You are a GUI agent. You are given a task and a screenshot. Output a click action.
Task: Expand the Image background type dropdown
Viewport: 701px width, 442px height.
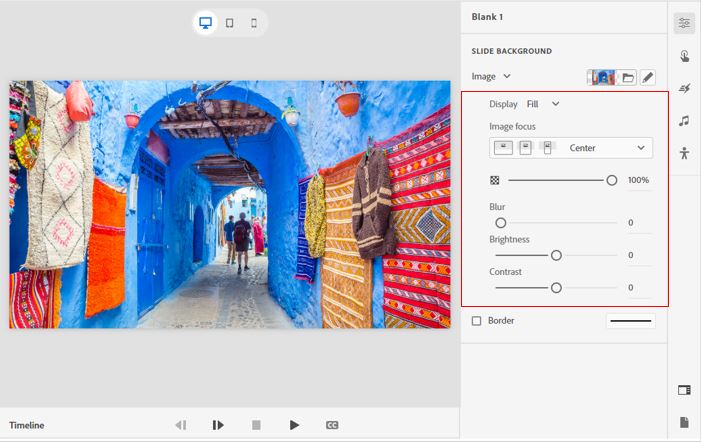click(492, 76)
